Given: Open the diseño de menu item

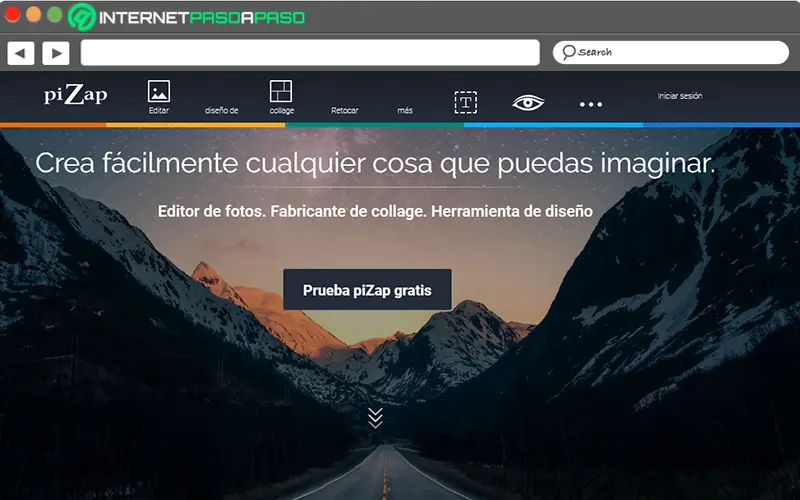Looking at the screenshot, I should (221, 110).
